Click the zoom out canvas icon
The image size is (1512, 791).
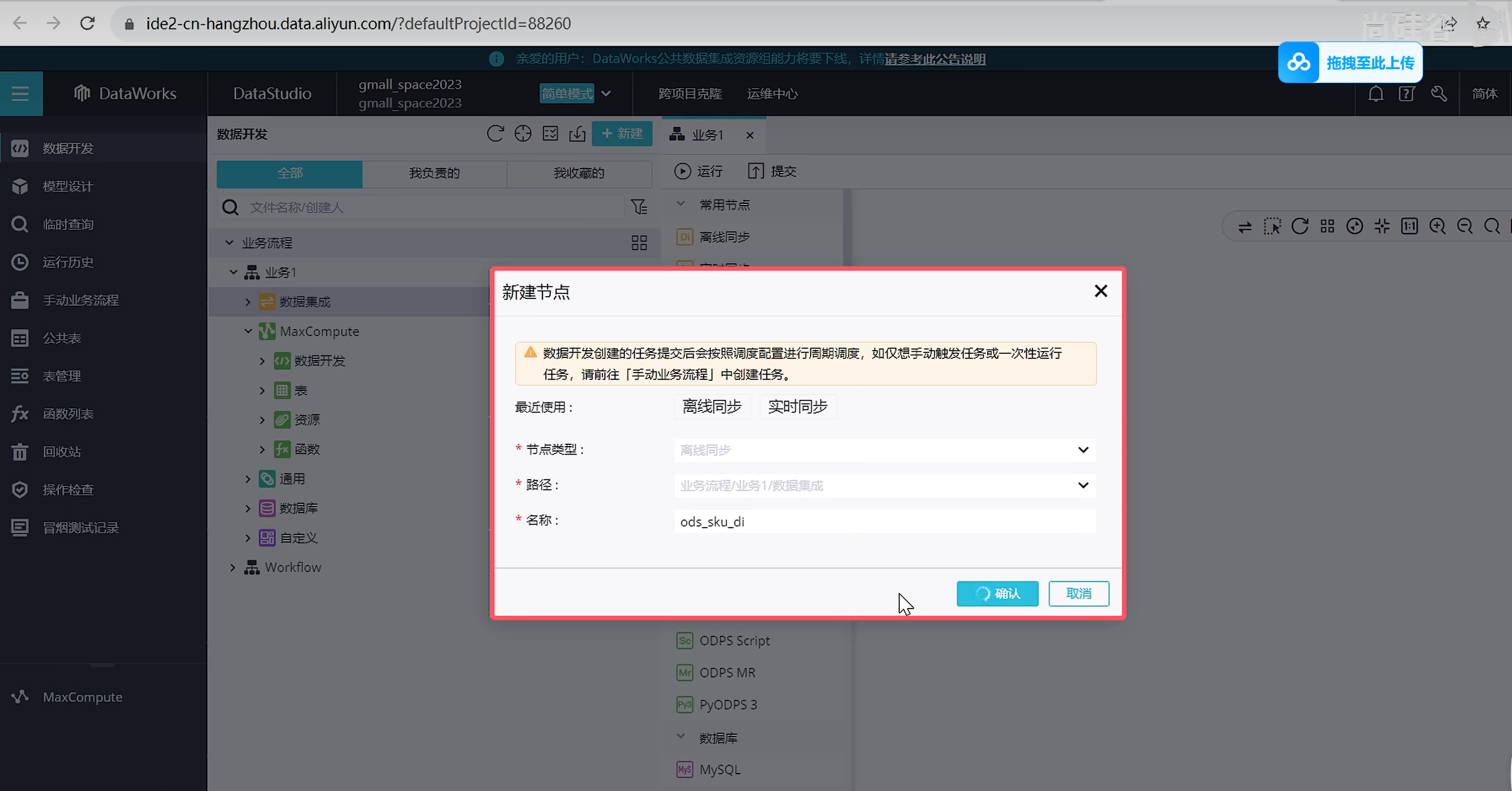[1464, 226]
